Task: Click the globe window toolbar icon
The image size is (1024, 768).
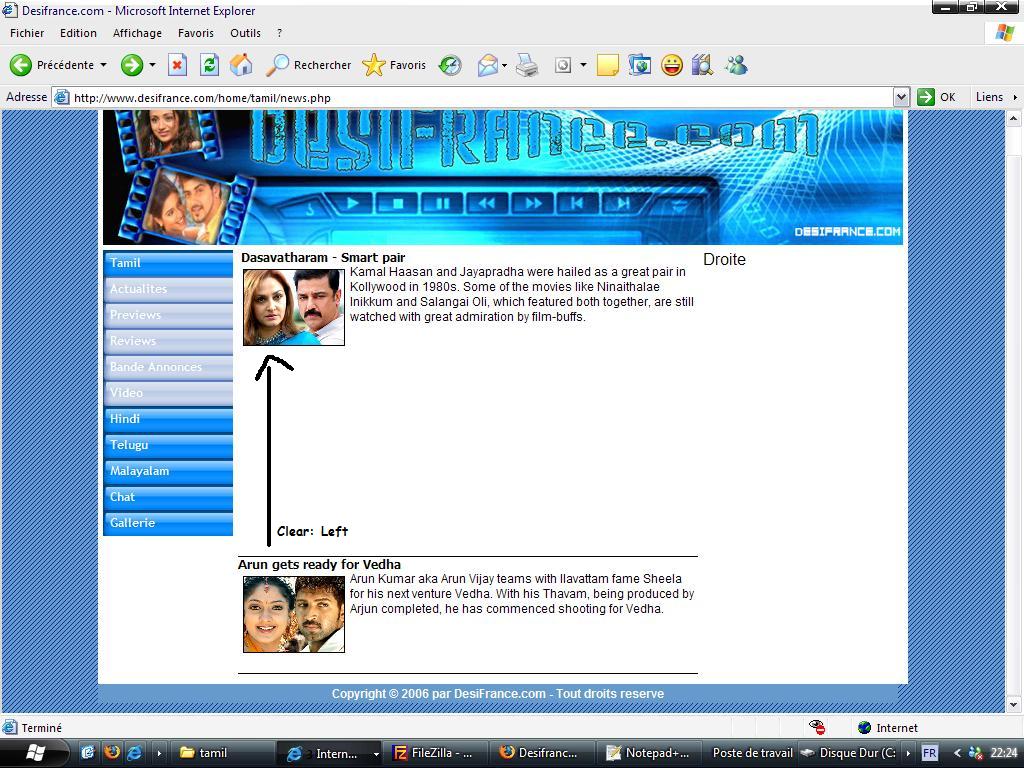Action: pos(639,65)
